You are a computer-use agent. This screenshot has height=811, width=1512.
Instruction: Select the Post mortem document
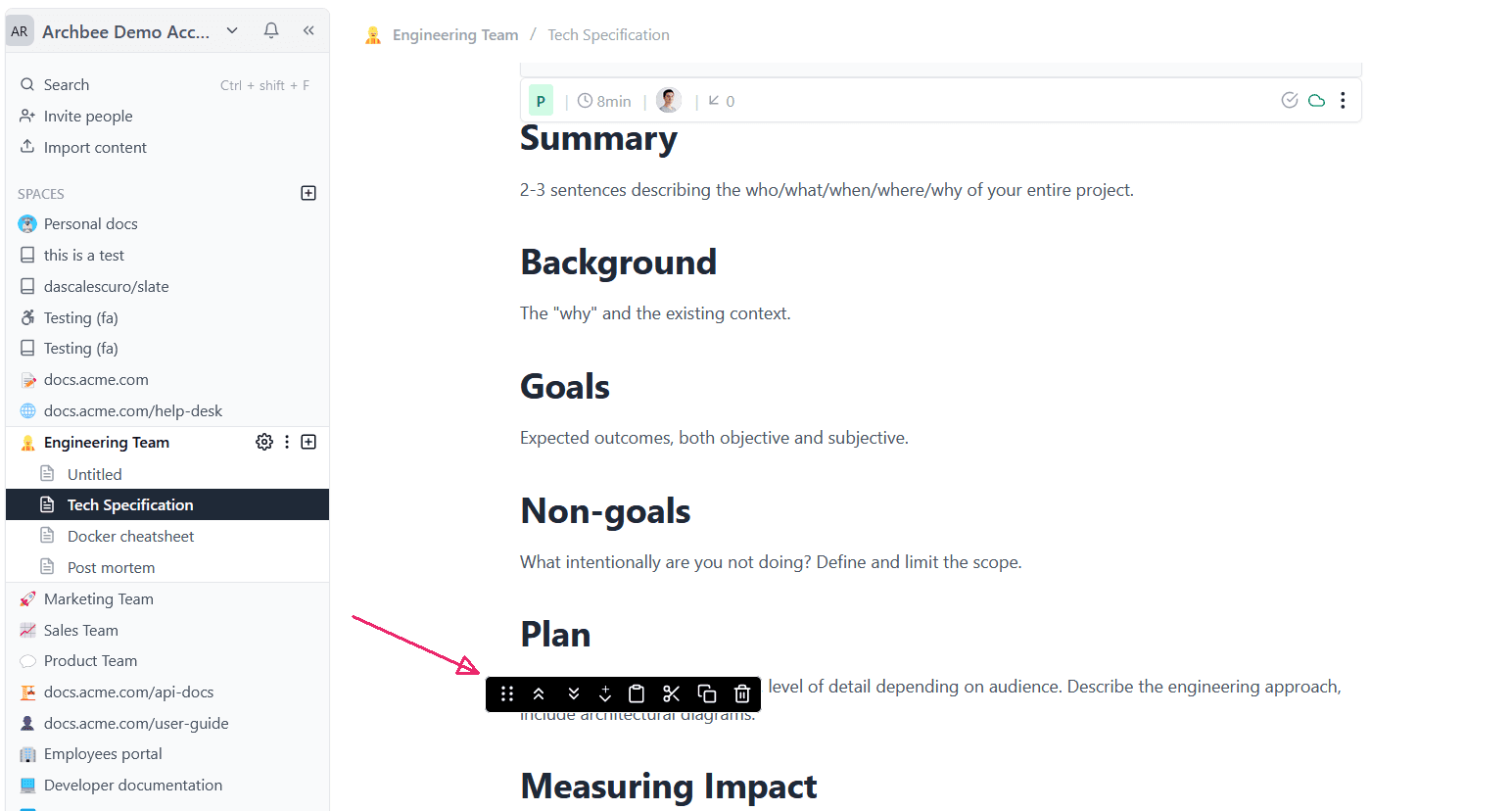(x=111, y=567)
